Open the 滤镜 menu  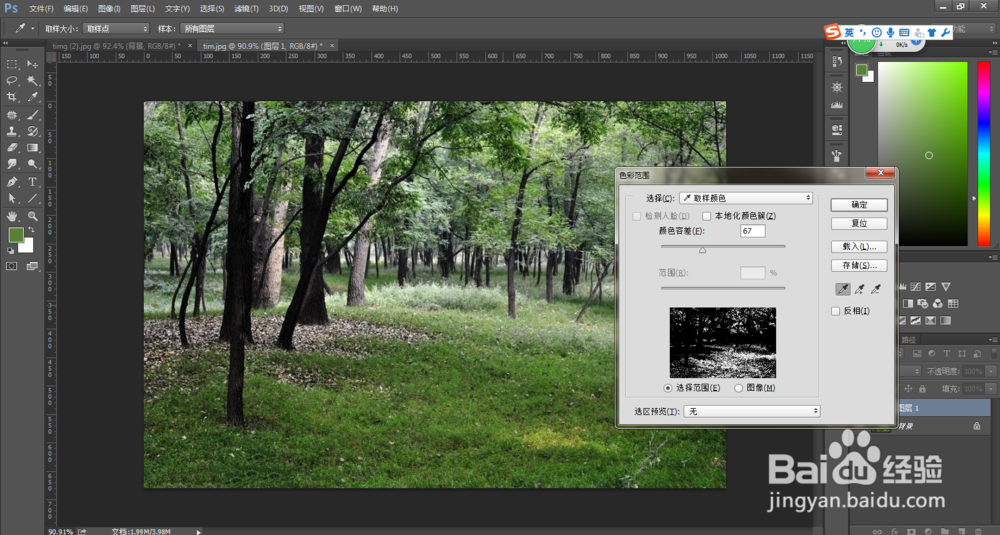(246, 9)
